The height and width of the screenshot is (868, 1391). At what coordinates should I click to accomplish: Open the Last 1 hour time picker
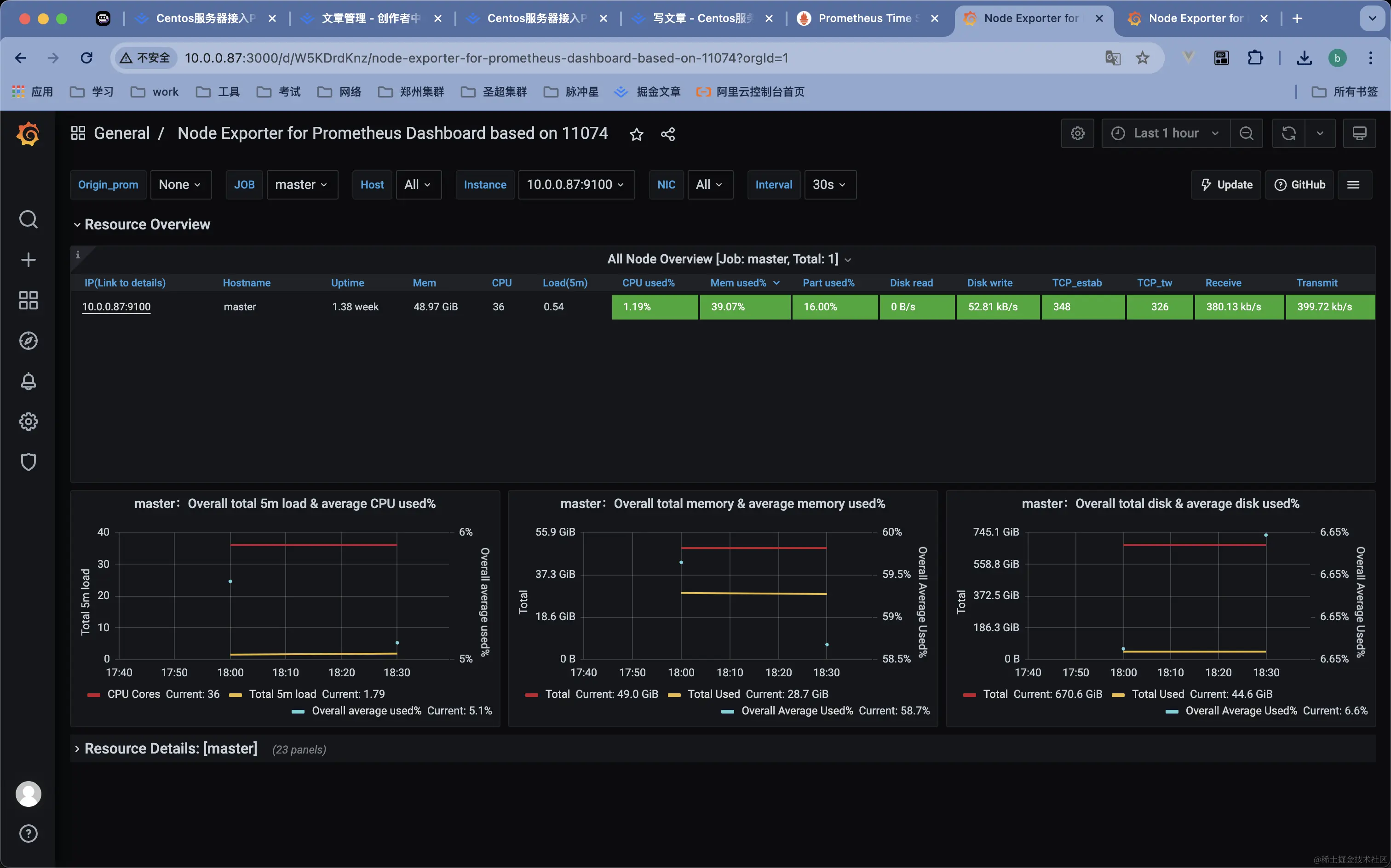click(x=1165, y=133)
